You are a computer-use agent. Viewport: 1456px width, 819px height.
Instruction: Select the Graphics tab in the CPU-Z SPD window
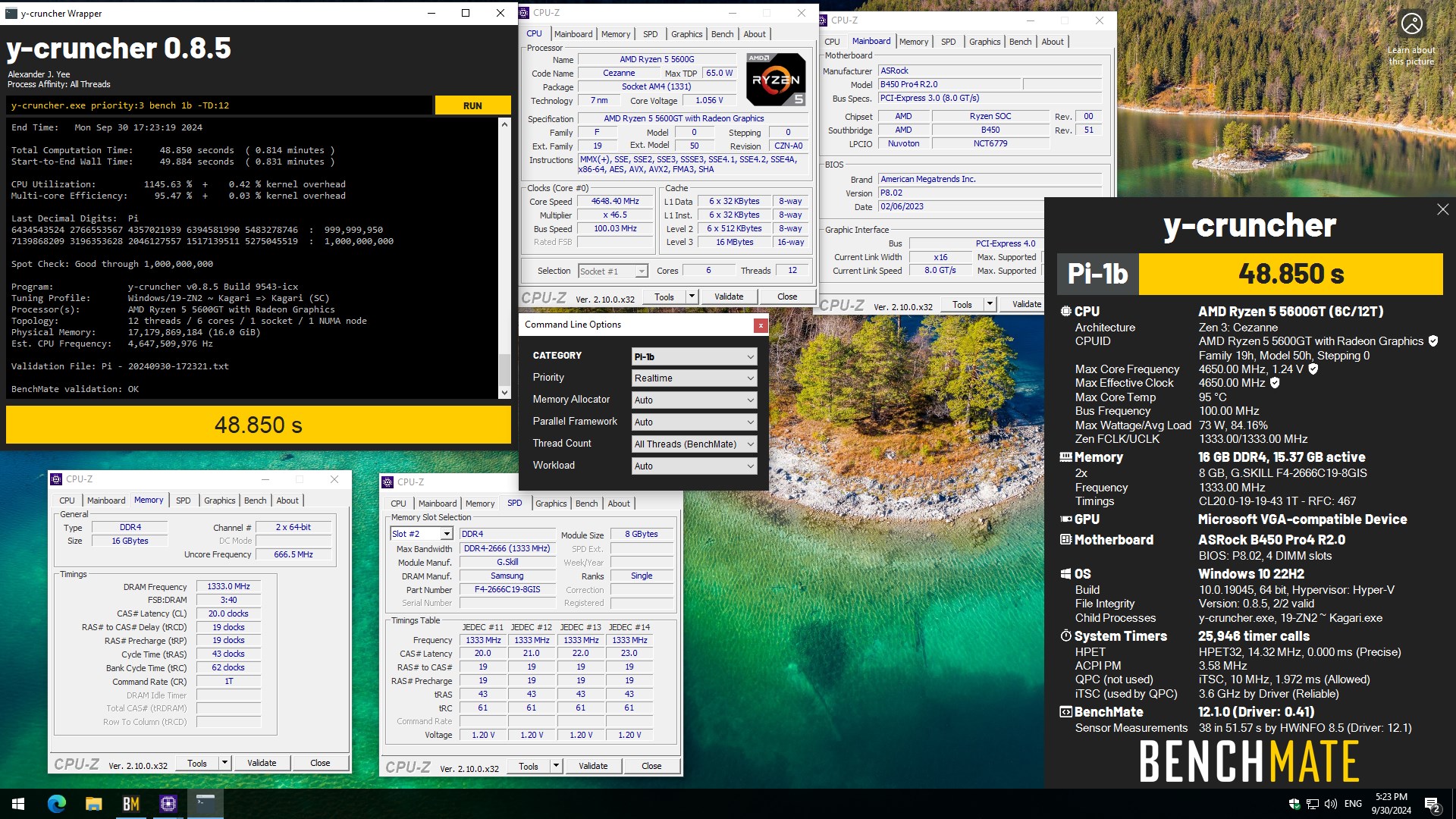(x=551, y=504)
